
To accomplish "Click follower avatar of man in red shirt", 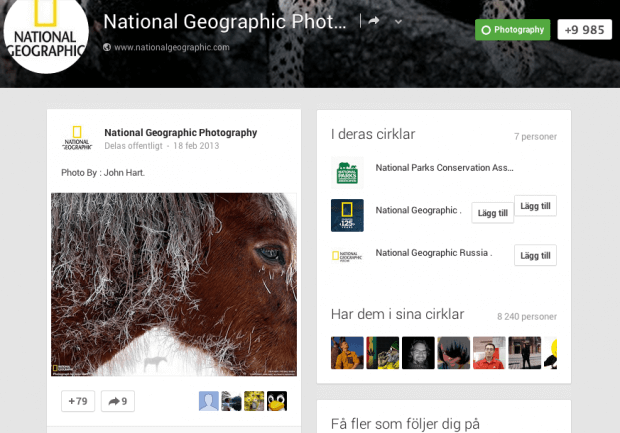I will 489,353.
